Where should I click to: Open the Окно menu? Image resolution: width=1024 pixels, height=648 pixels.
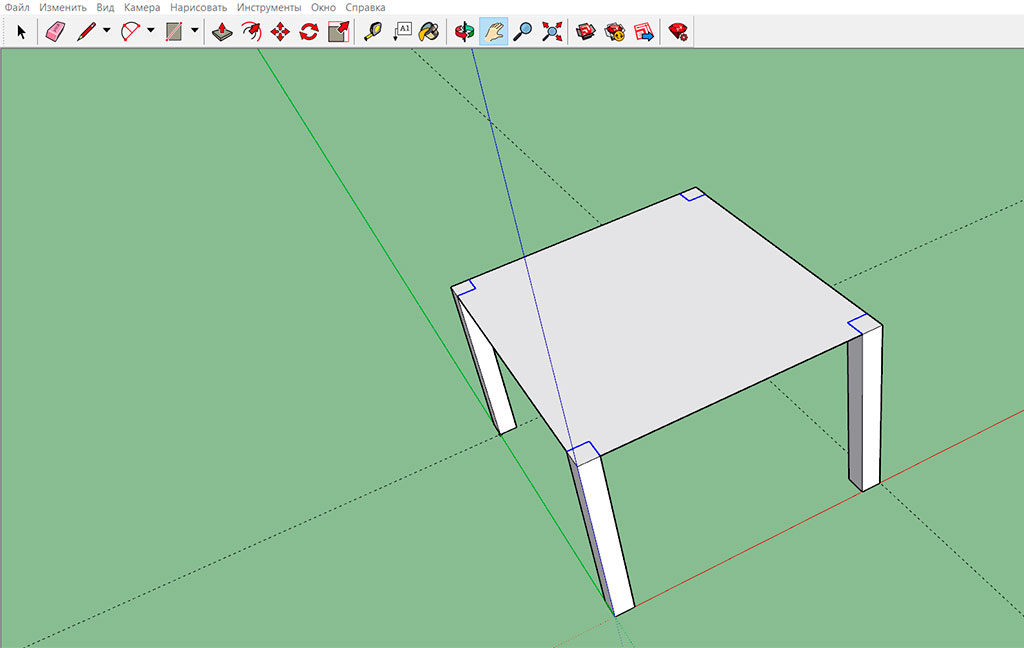click(322, 7)
